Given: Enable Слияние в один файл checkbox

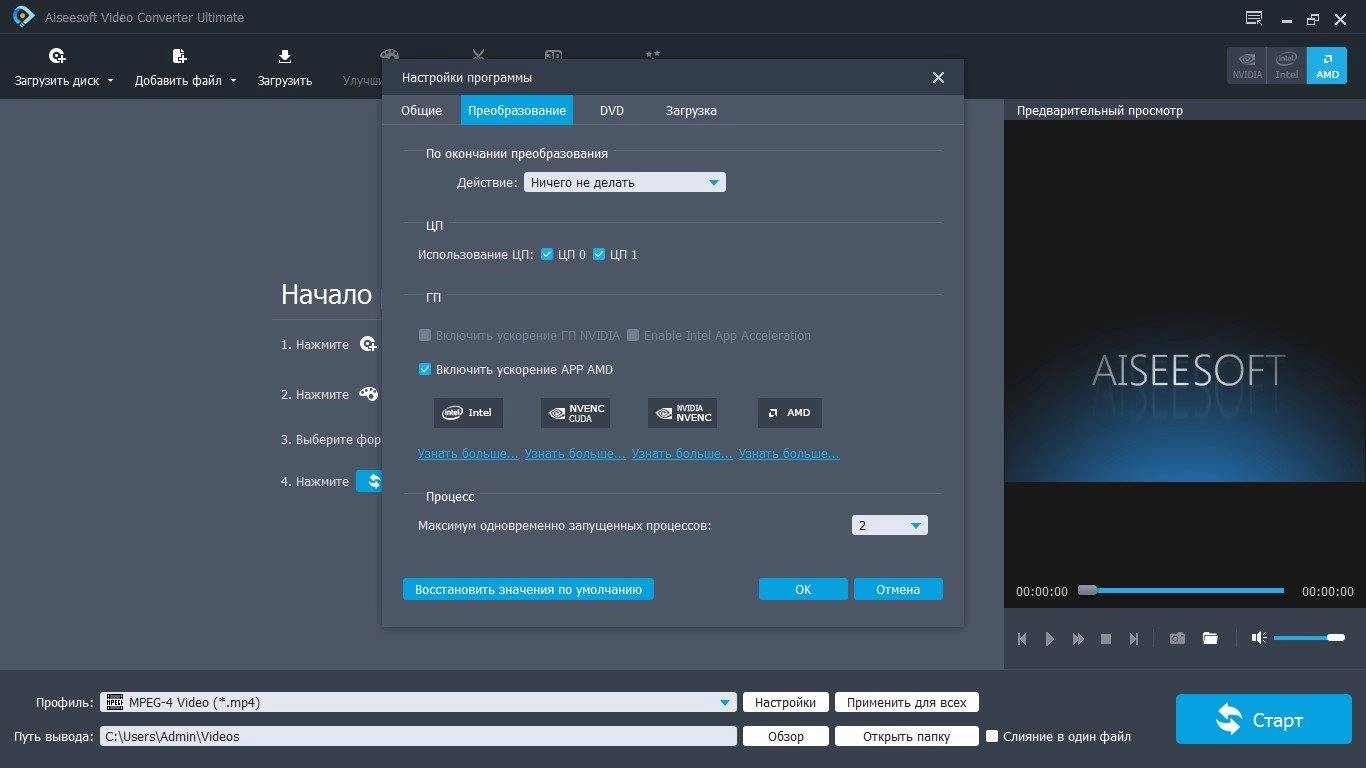Looking at the screenshot, I should pyautogui.click(x=992, y=736).
